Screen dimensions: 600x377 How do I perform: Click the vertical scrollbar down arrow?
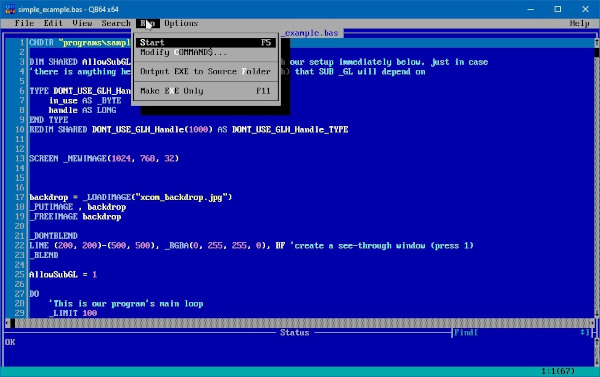[x=597, y=313]
